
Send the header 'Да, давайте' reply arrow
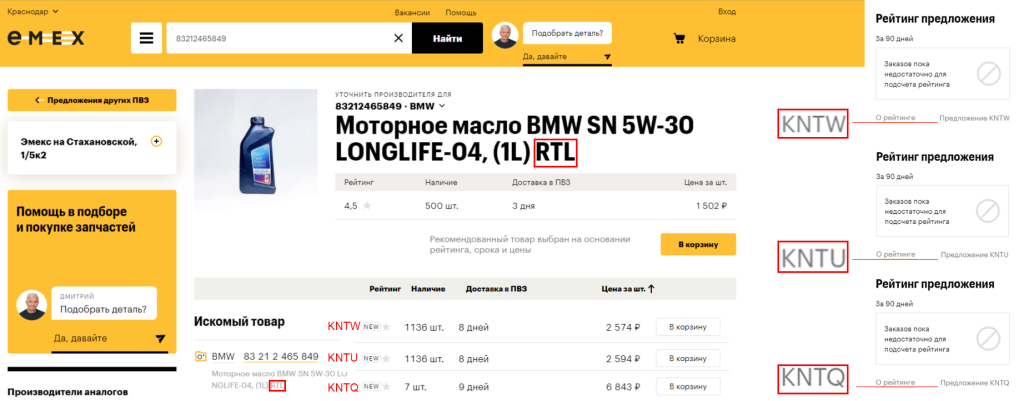pyautogui.click(x=608, y=57)
